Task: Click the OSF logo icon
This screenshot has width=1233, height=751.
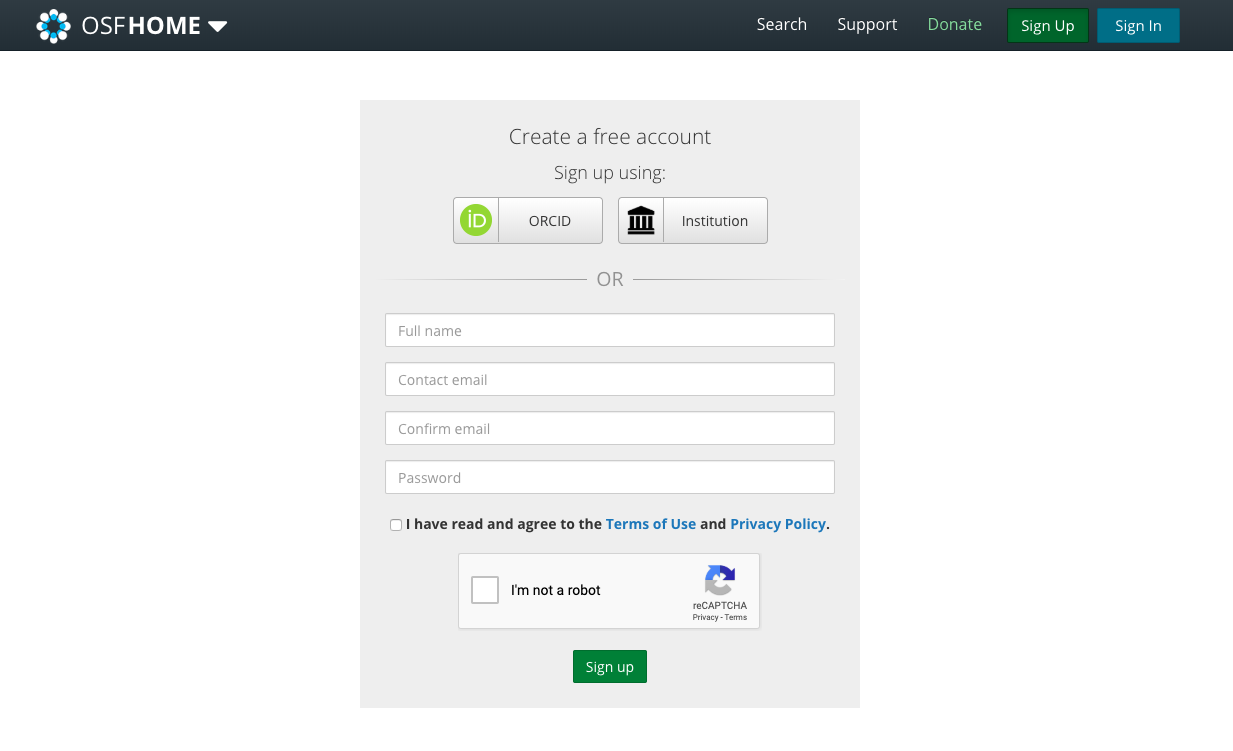Action: point(53,26)
